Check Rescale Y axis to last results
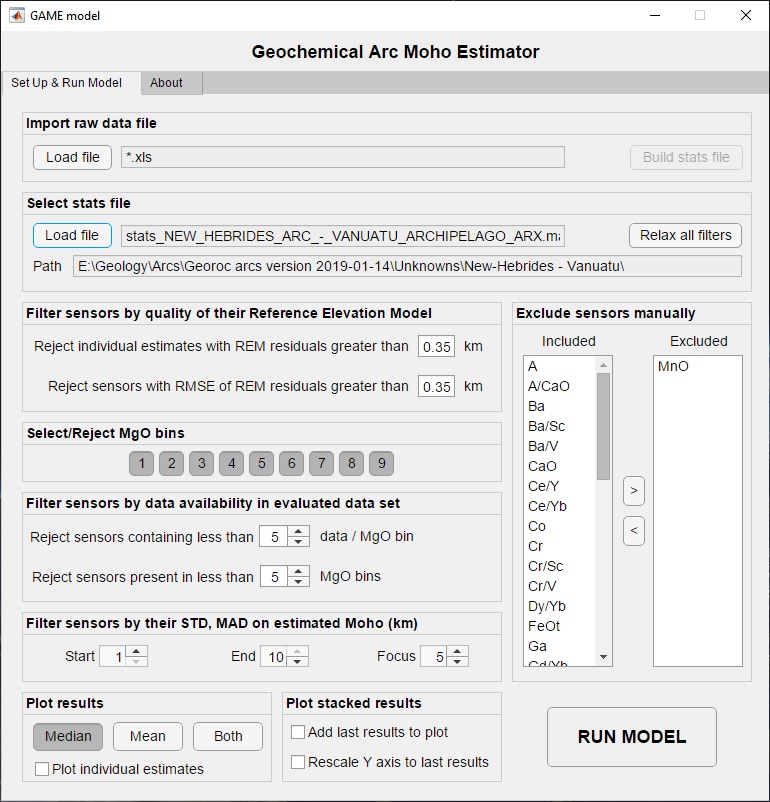770x802 pixels. tap(298, 762)
